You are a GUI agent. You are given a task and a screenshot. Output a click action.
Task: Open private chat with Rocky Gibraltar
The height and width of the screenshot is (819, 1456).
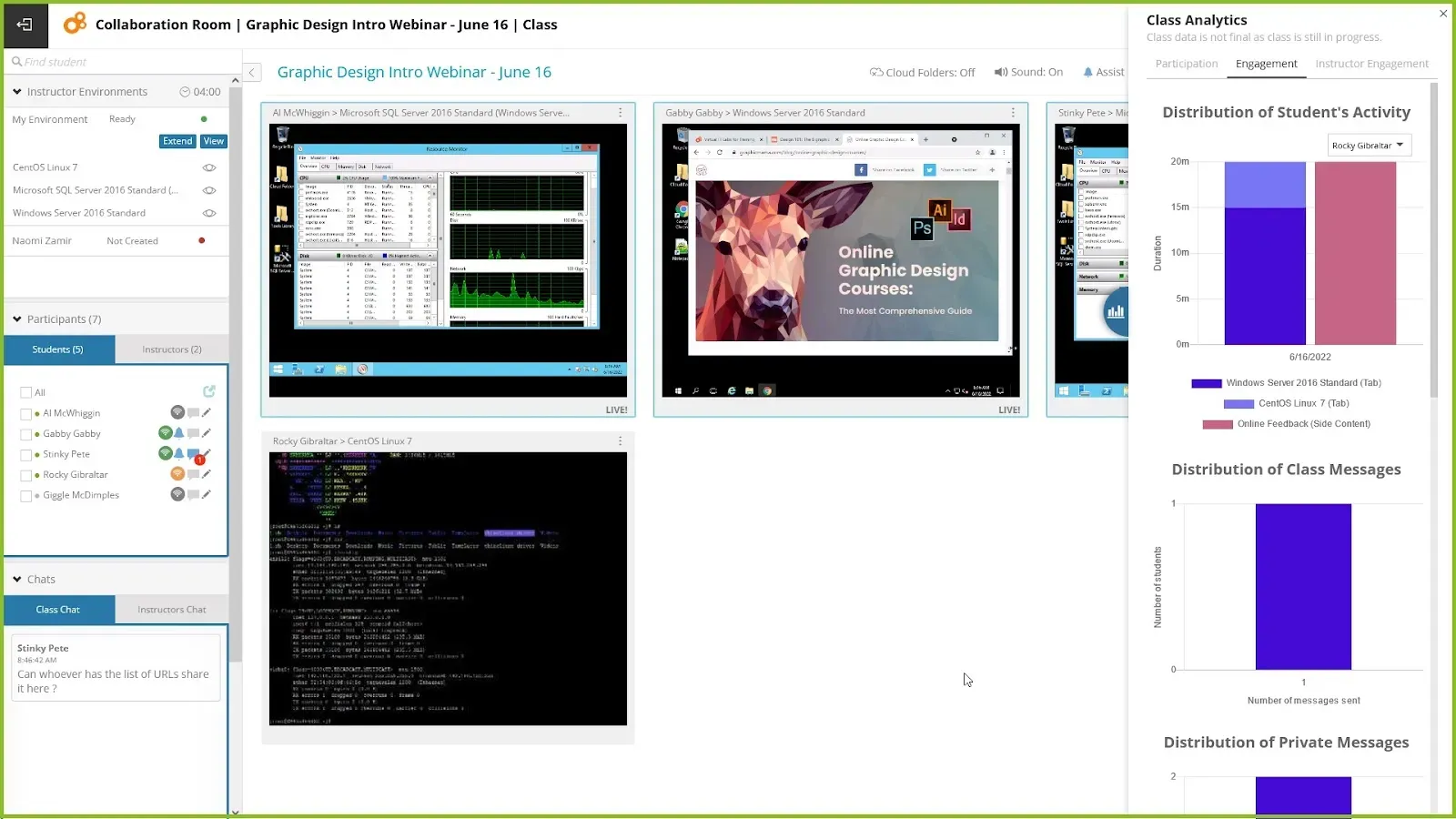(193, 474)
